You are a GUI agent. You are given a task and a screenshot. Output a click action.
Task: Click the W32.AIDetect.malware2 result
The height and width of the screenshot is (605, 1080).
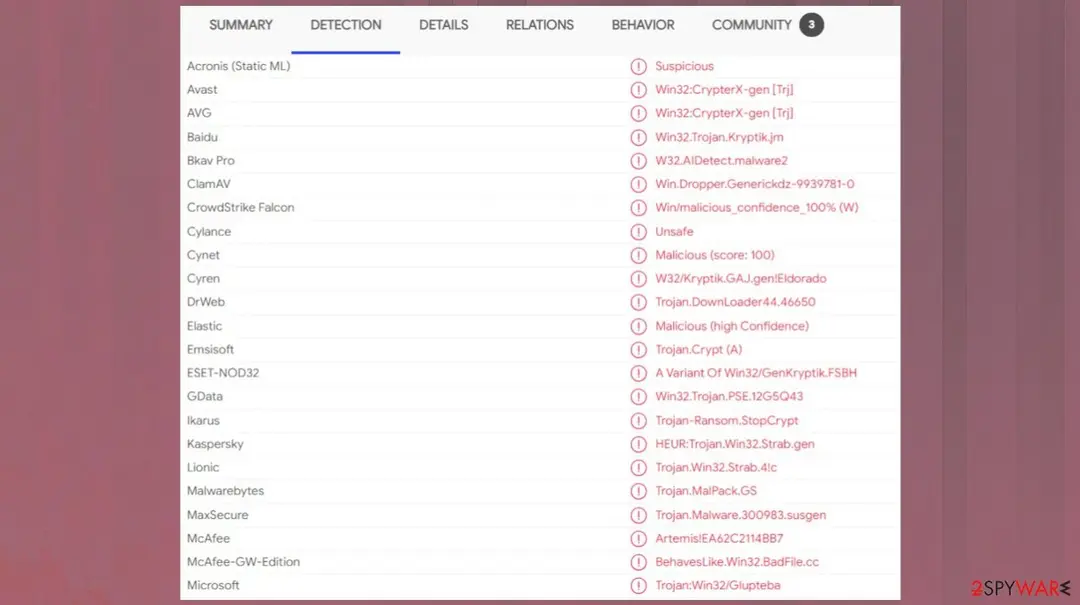pos(721,161)
